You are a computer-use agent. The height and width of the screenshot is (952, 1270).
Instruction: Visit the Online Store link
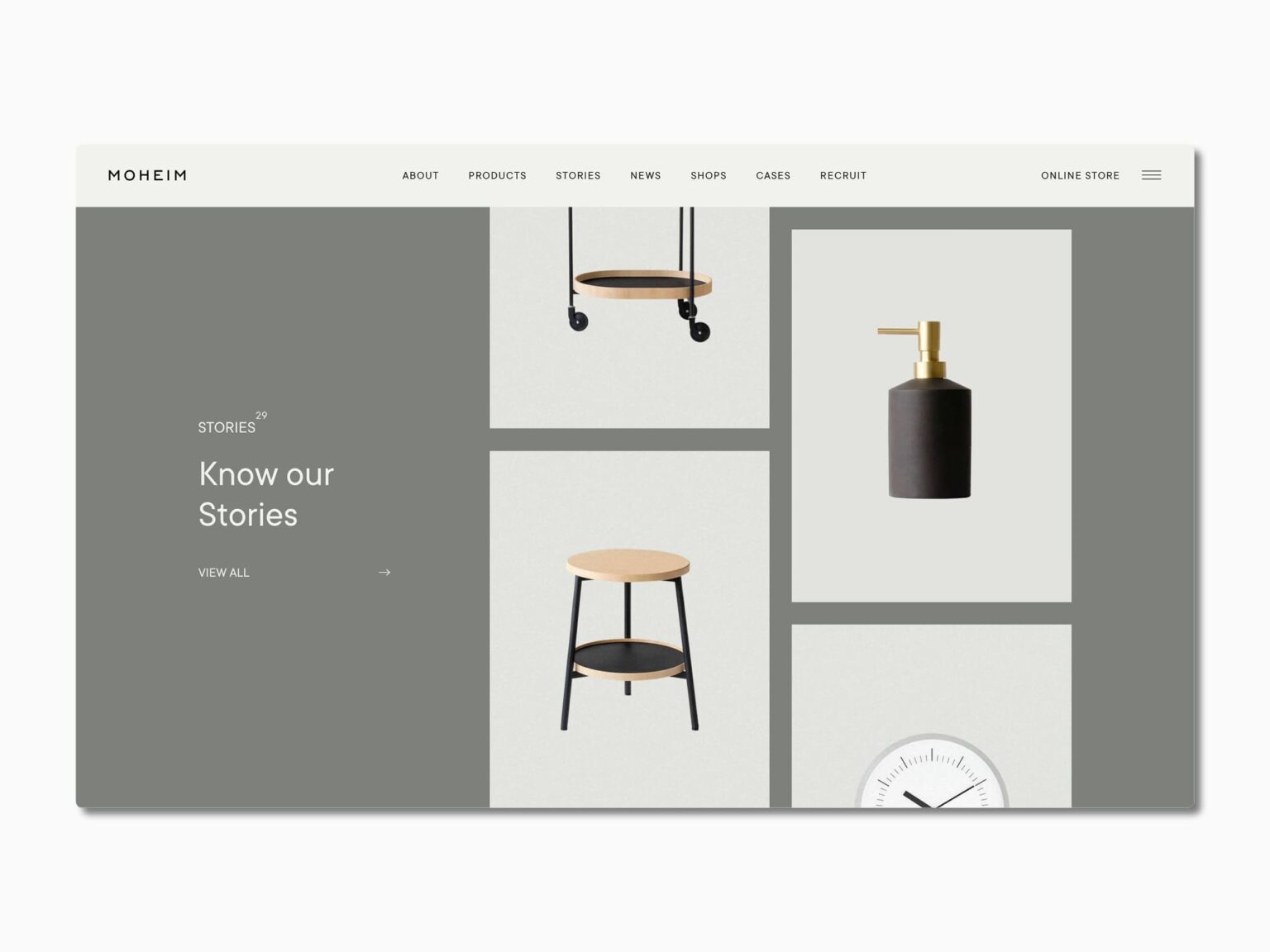[x=1080, y=175]
